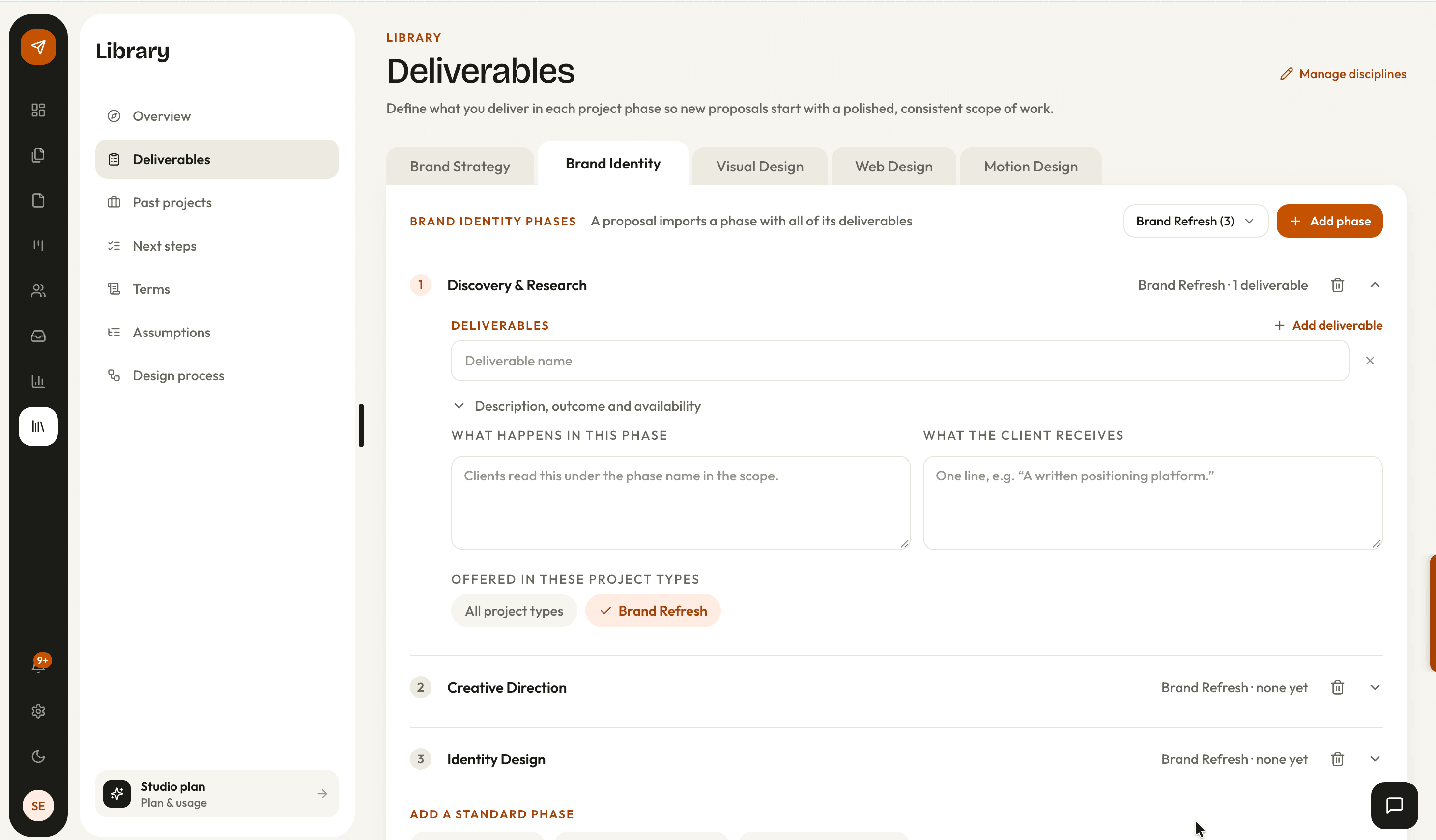Toggle the All project types chip
This screenshot has height=840, width=1436.
[x=514, y=611]
